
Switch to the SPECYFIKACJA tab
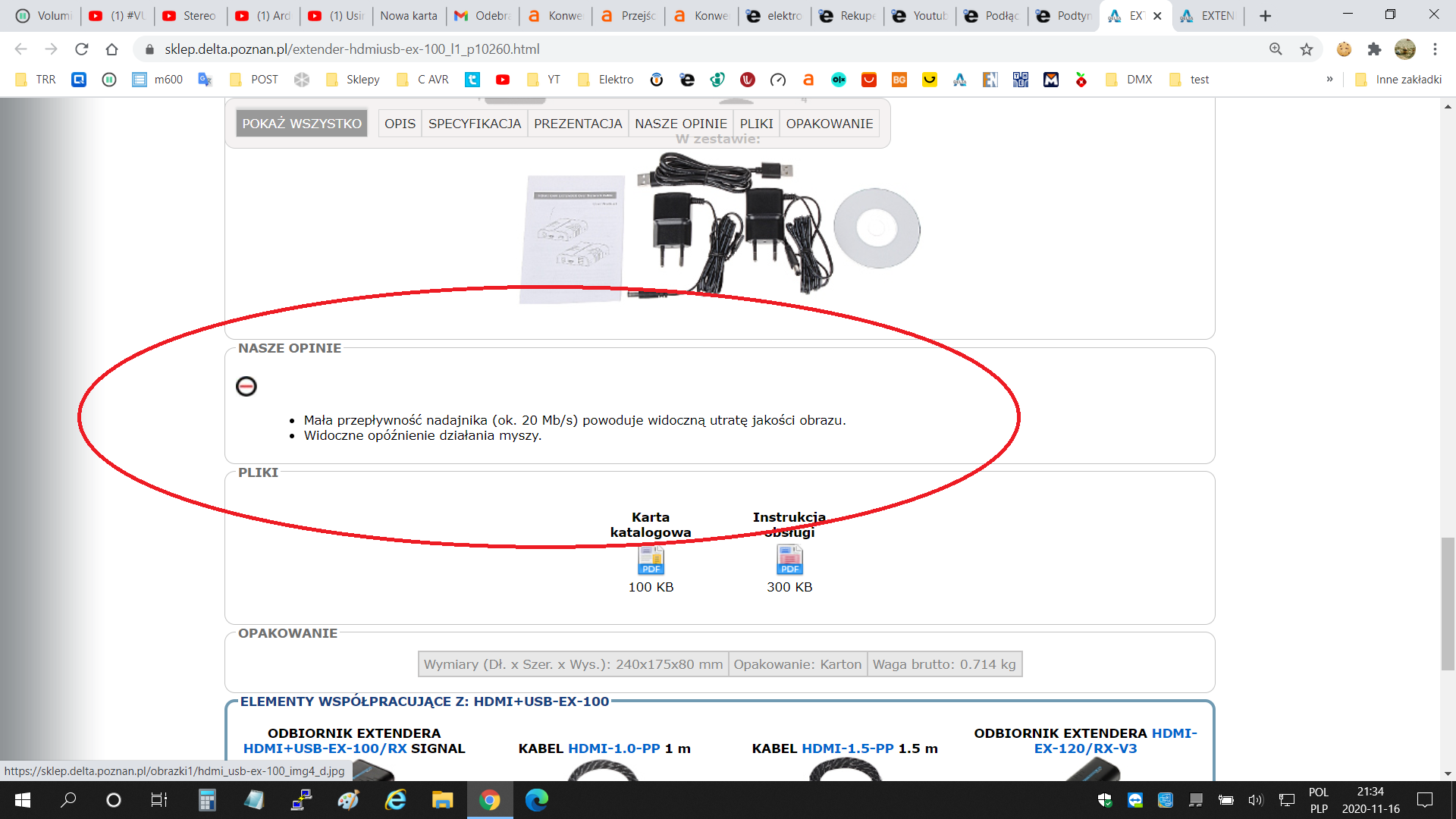(x=475, y=124)
